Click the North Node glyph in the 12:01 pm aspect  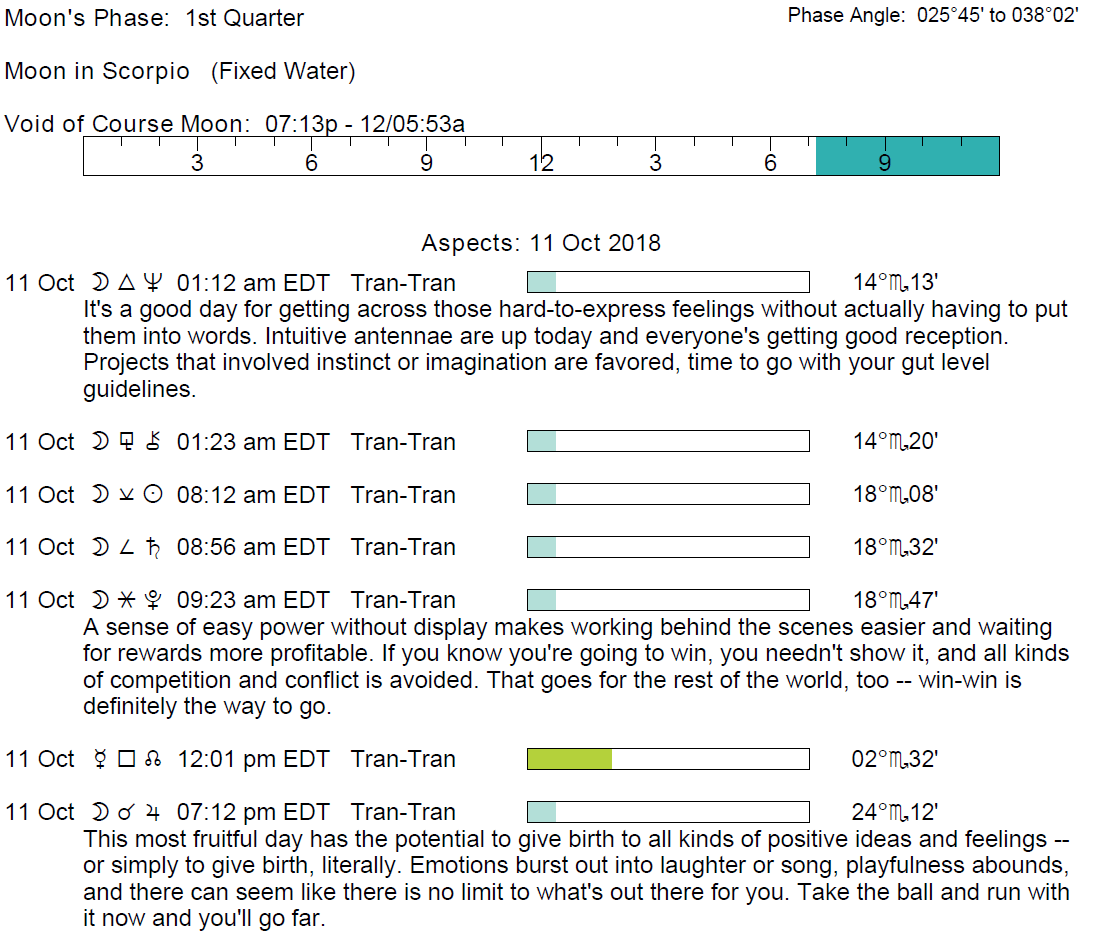(x=152, y=759)
